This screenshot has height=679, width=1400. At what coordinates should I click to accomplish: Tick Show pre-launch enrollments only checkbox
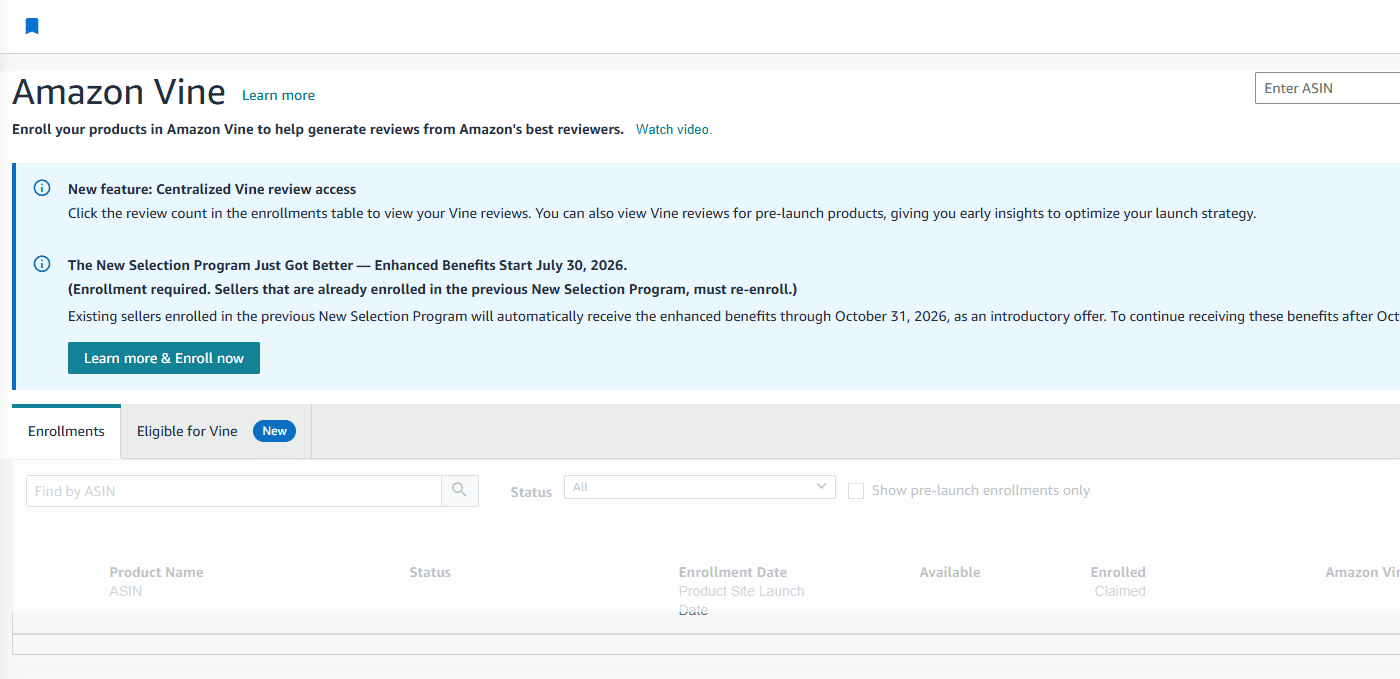856,490
